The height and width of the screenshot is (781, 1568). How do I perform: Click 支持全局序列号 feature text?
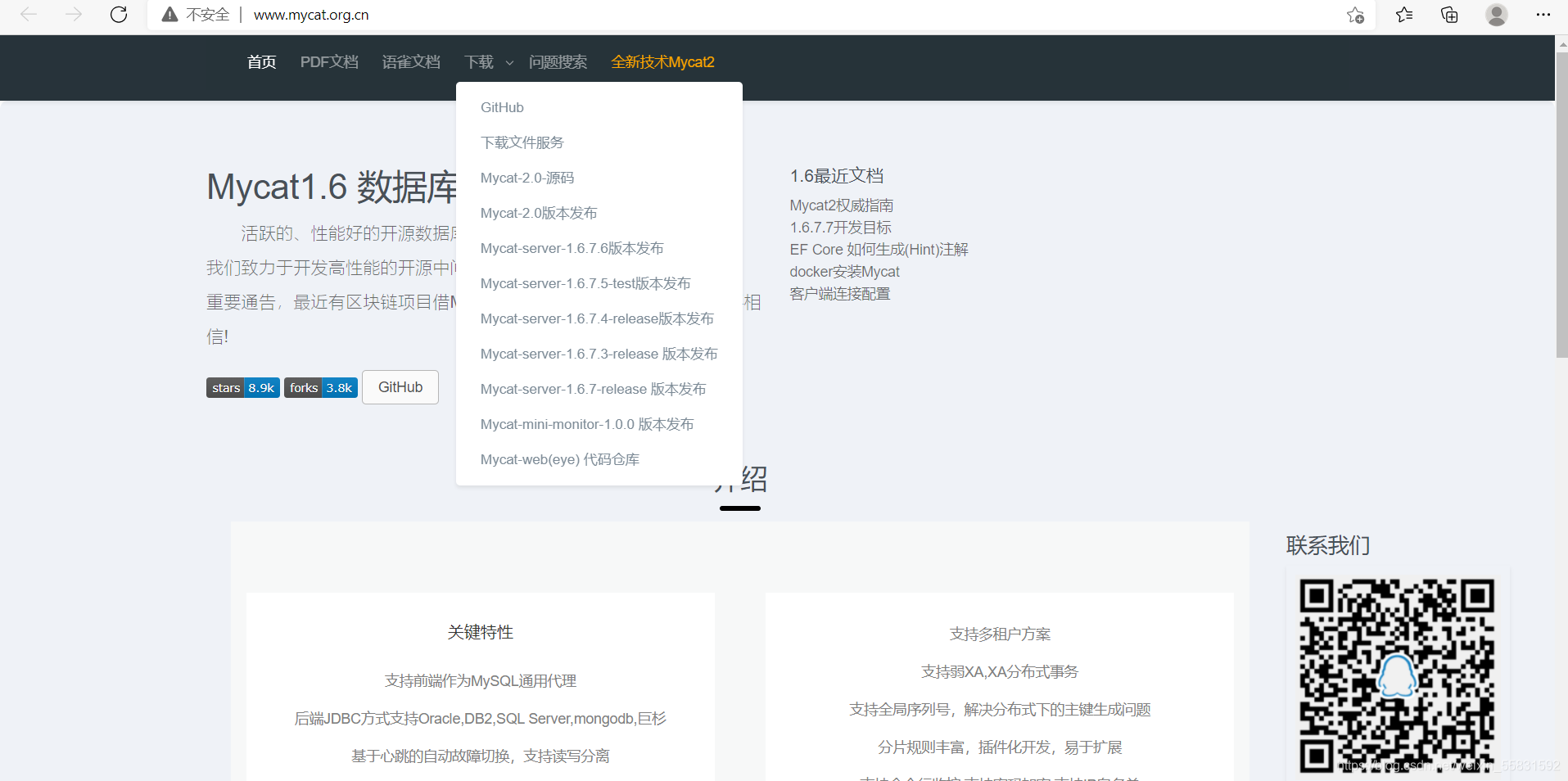(x=1000, y=709)
